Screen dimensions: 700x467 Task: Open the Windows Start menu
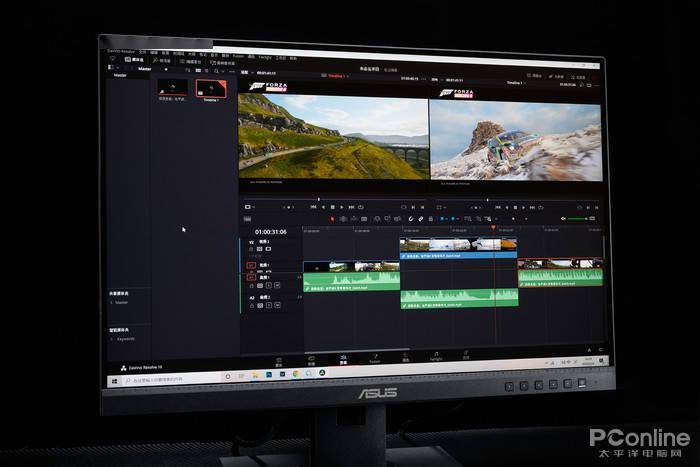tap(114, 381)
